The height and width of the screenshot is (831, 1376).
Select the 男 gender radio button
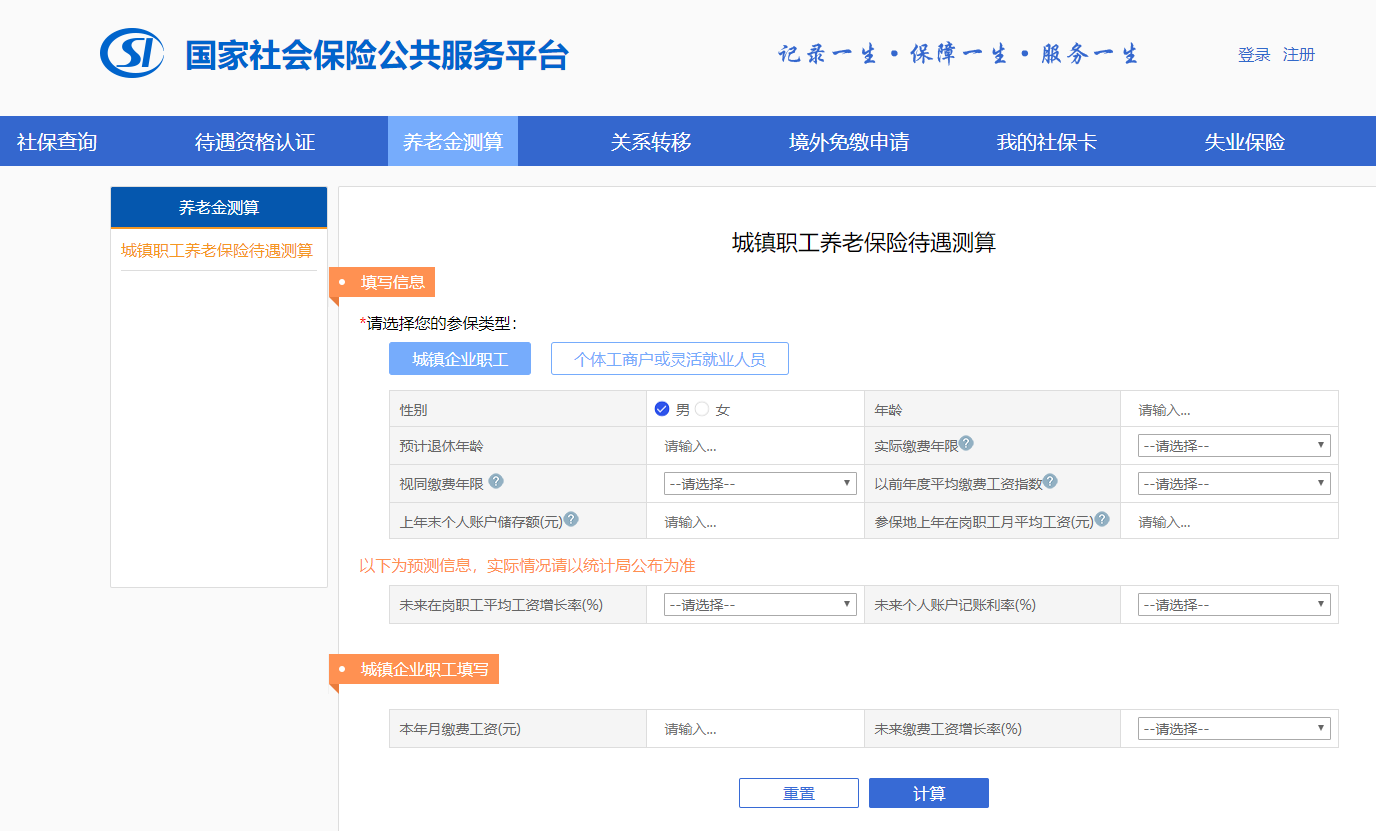coord(661,408)
